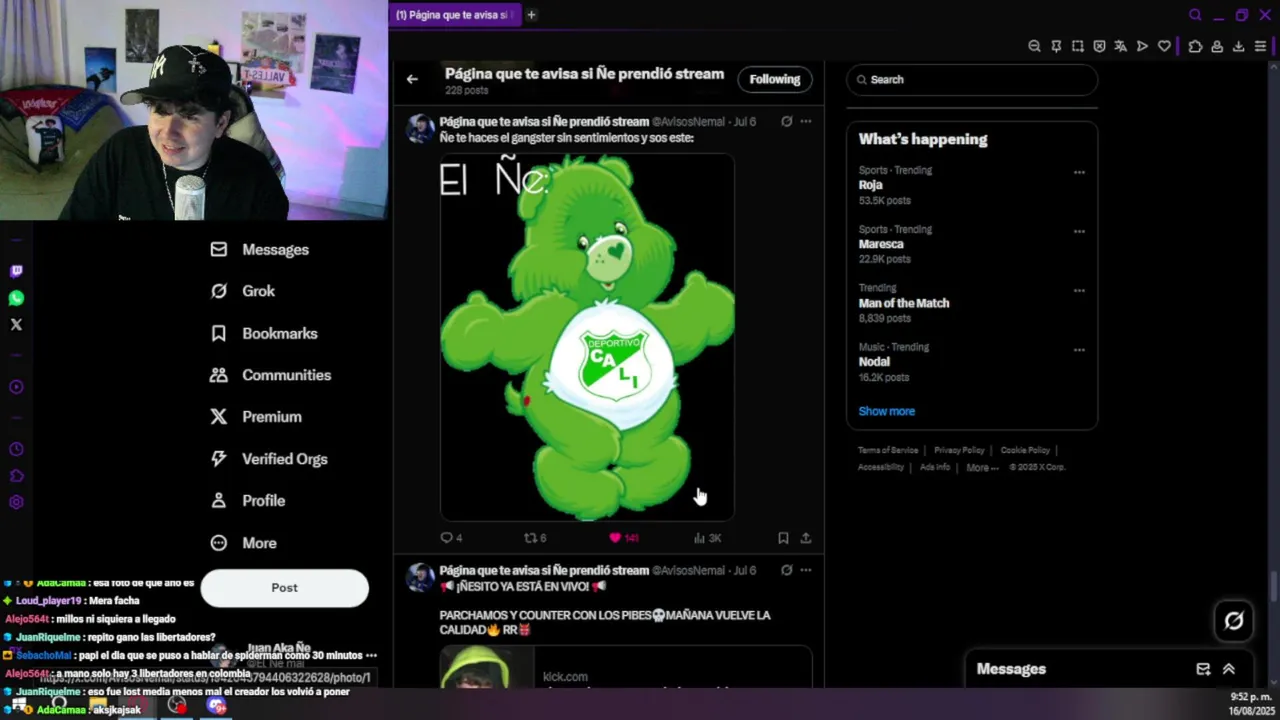Screen dimensions: 1280x720
Task: Click the translate page icon
Action: tap(1120, 46)
